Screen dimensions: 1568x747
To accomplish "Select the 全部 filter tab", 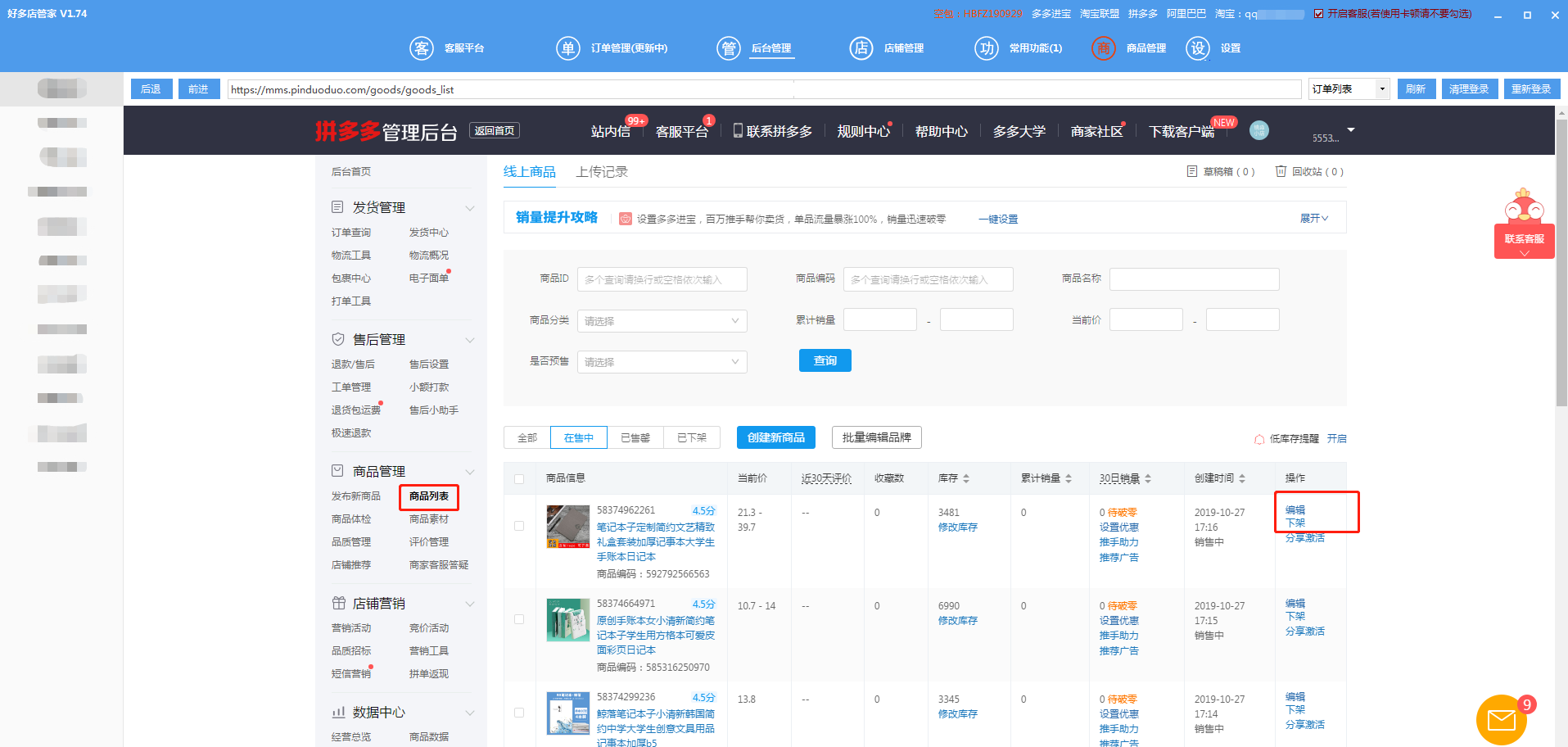I will pyautogui.click(x=527, y=437).
